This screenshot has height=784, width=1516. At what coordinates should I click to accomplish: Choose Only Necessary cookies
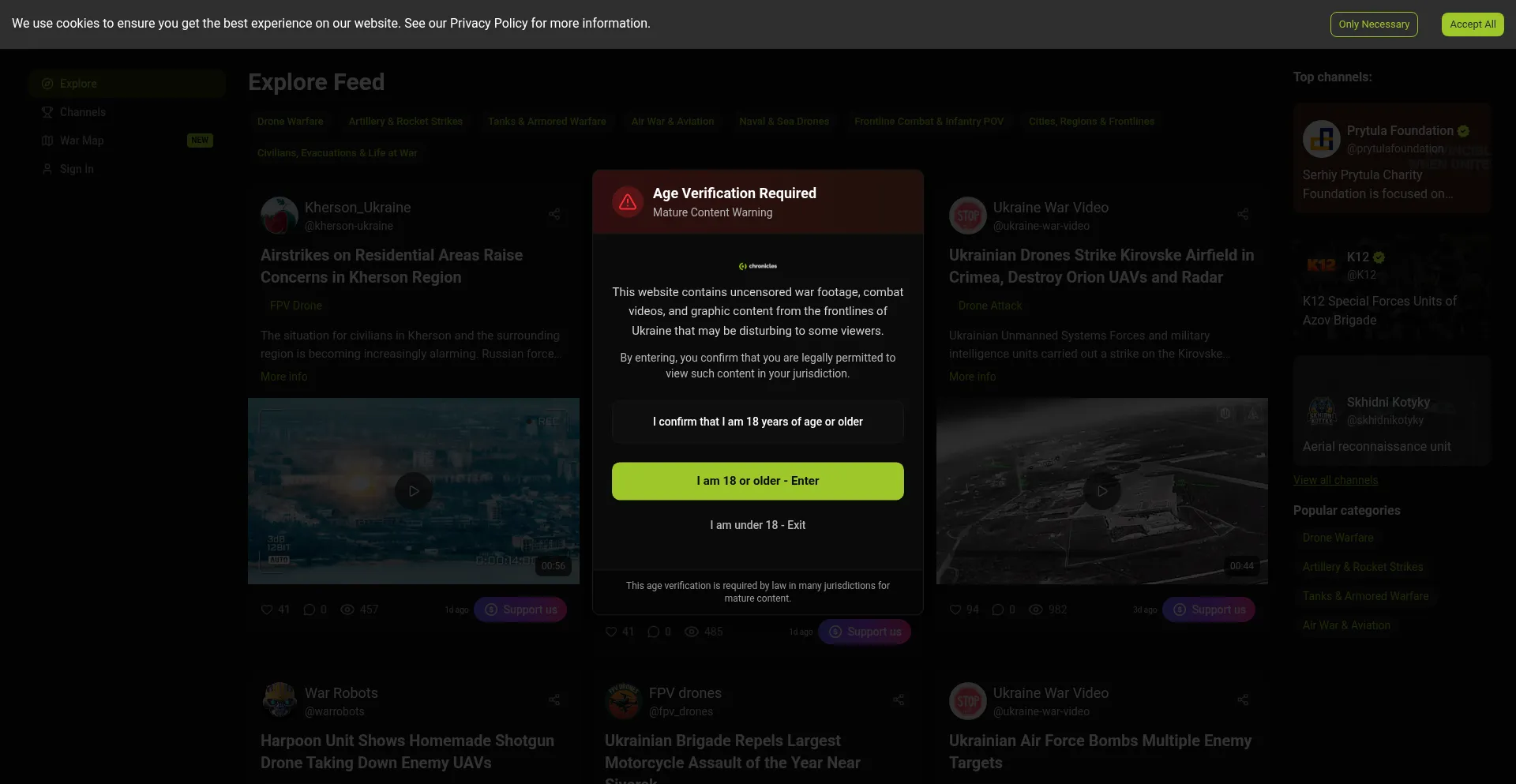click(1374, 24)
